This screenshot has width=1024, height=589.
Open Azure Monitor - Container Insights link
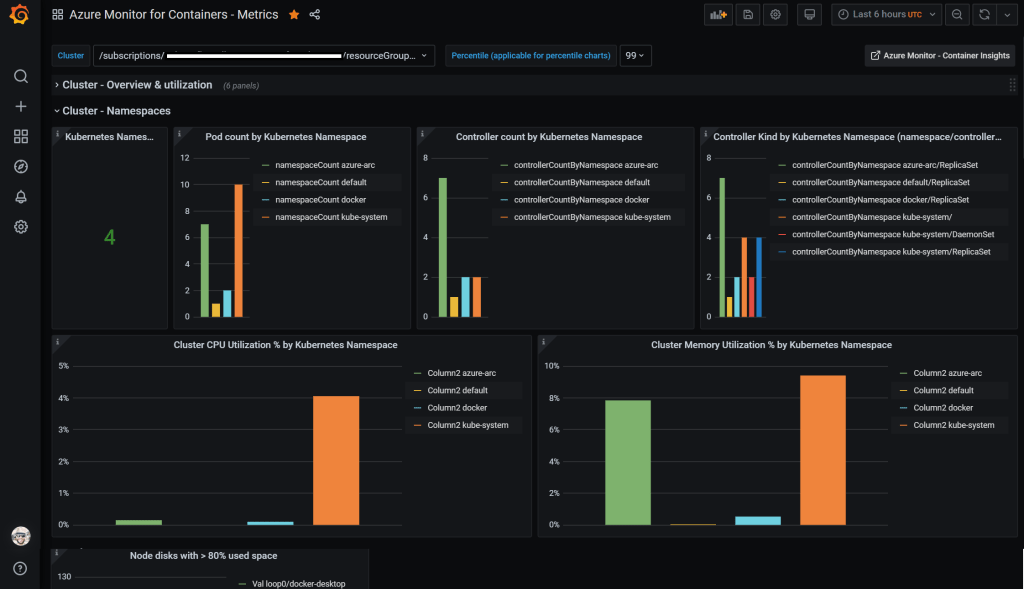coord(940,56)
